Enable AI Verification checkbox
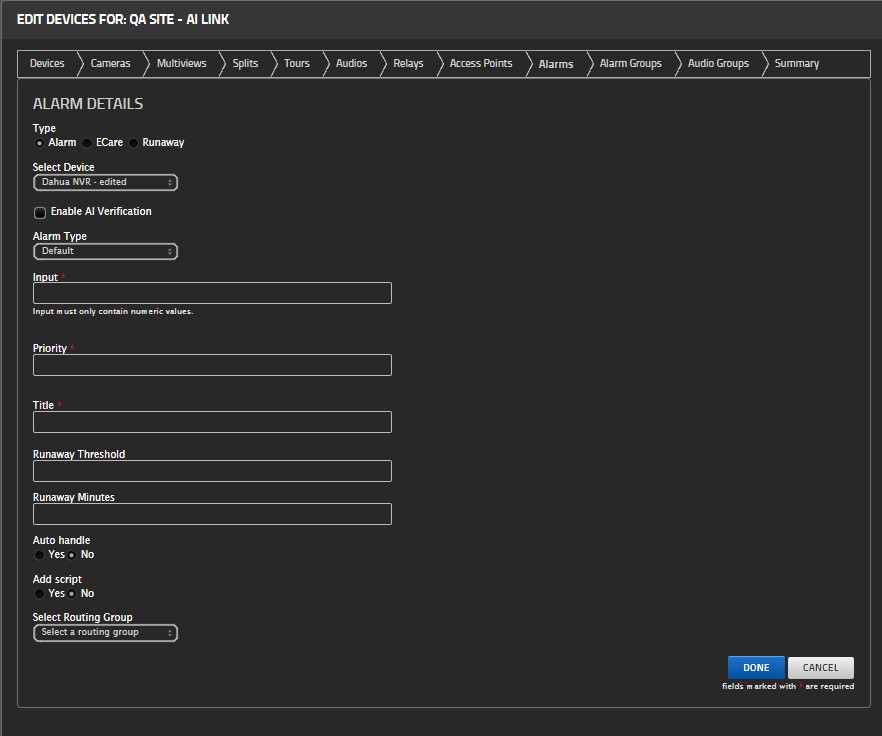The height and width of the screenshot is (736, 882). [x=40, y=212]
